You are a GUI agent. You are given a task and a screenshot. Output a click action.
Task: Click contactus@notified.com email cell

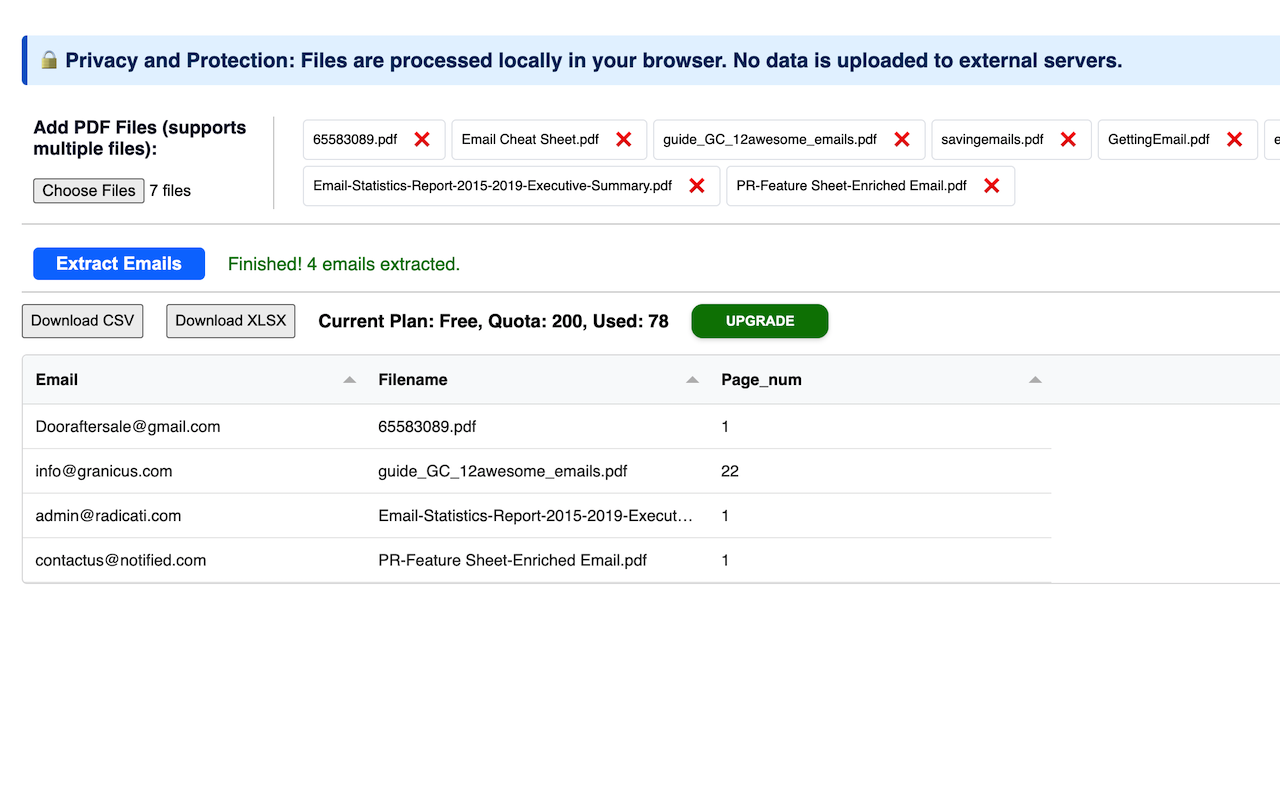[x=121, y=561]
